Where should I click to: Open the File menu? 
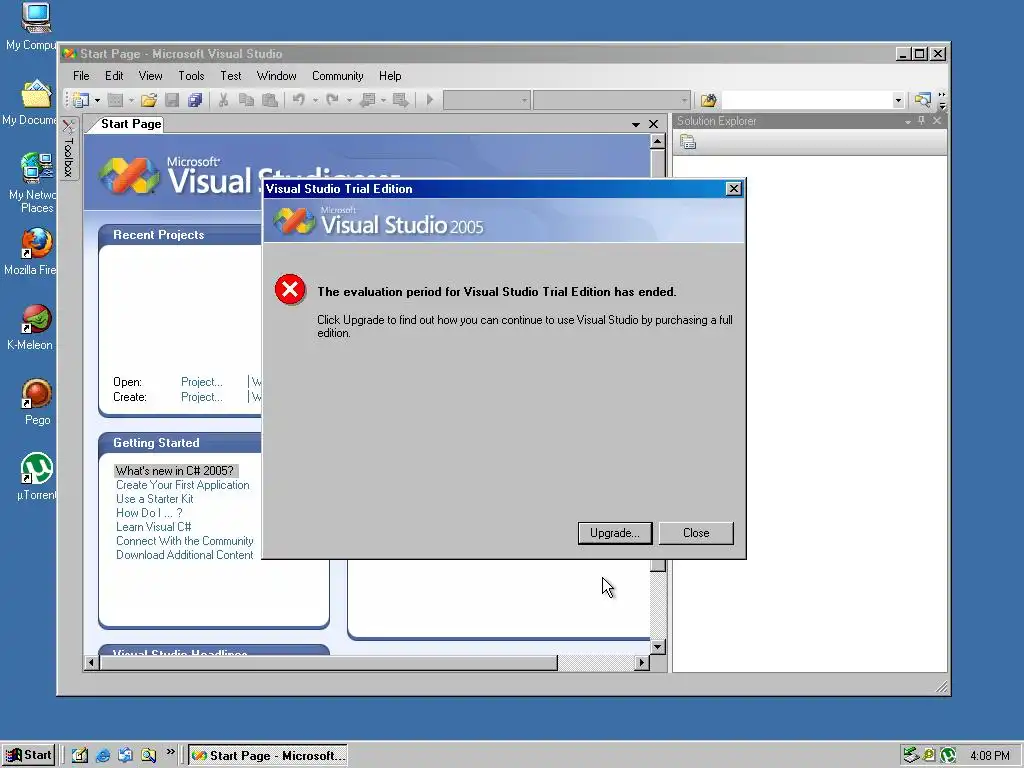click(x=81, y=76)
